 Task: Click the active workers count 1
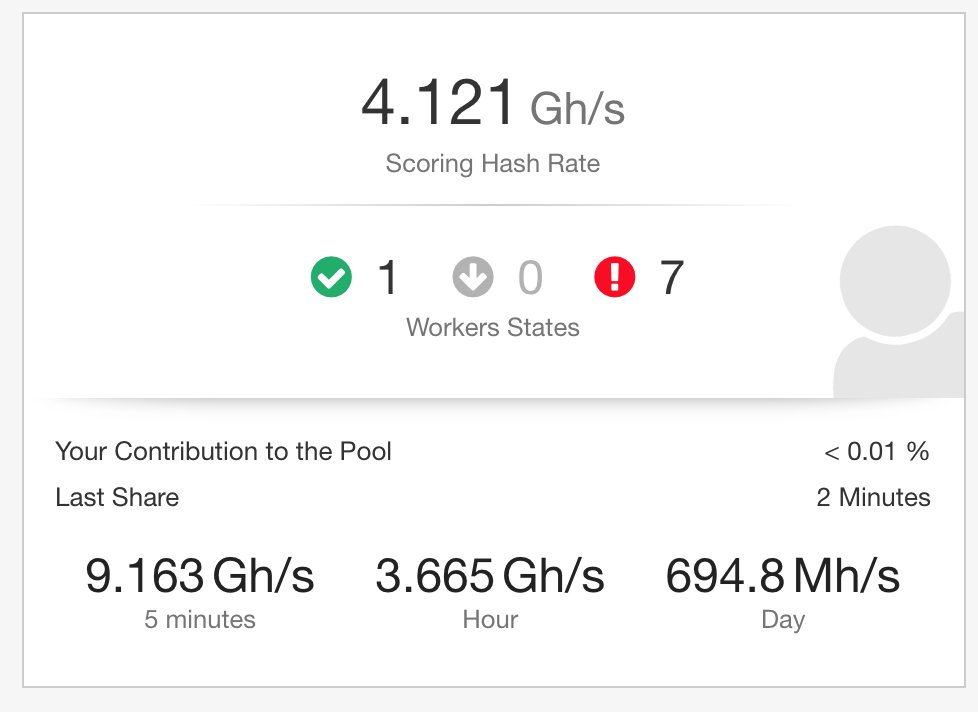[x=388, y=277]
